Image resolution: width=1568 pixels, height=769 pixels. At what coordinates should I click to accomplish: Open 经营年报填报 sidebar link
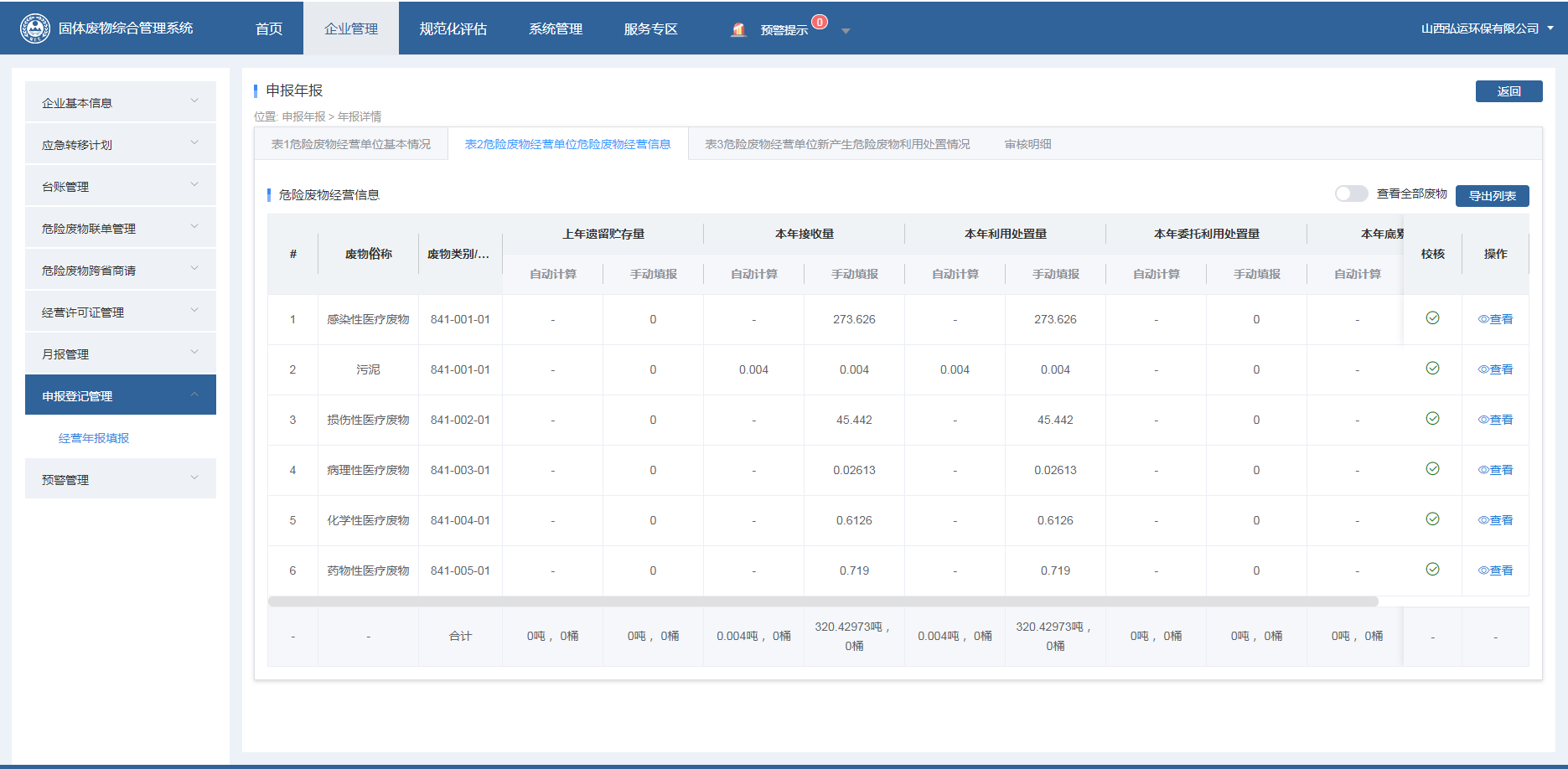pyautogui.click(x=94, y=438)
